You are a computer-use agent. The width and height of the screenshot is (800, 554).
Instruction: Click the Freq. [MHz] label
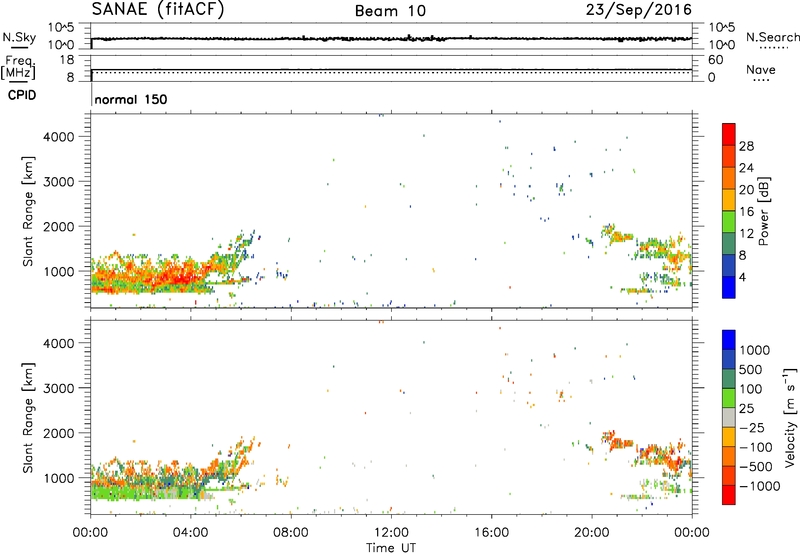[18, 67]
